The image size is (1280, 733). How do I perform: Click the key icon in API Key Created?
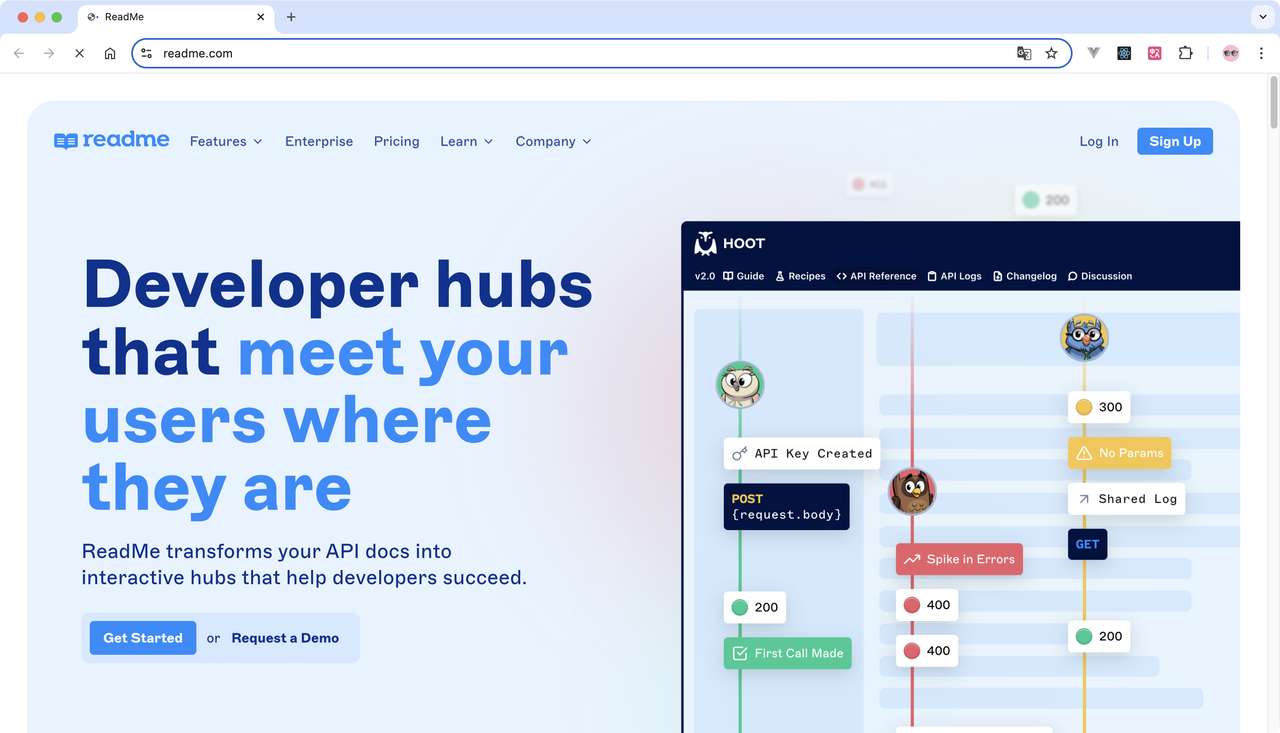click(x=740, y=453)
